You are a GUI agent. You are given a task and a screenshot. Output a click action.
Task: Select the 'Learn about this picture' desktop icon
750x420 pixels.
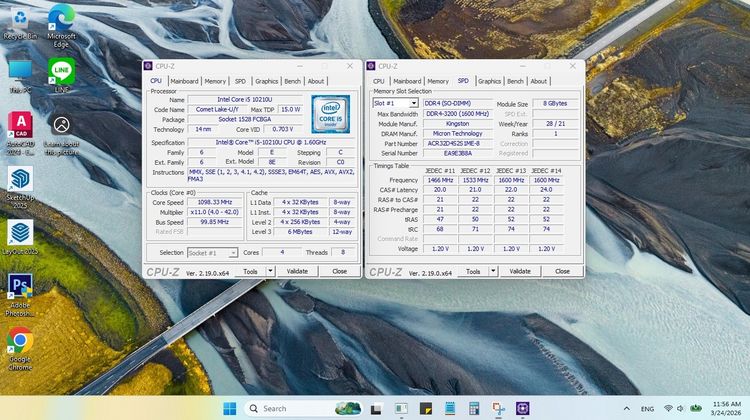coord(61,135)
